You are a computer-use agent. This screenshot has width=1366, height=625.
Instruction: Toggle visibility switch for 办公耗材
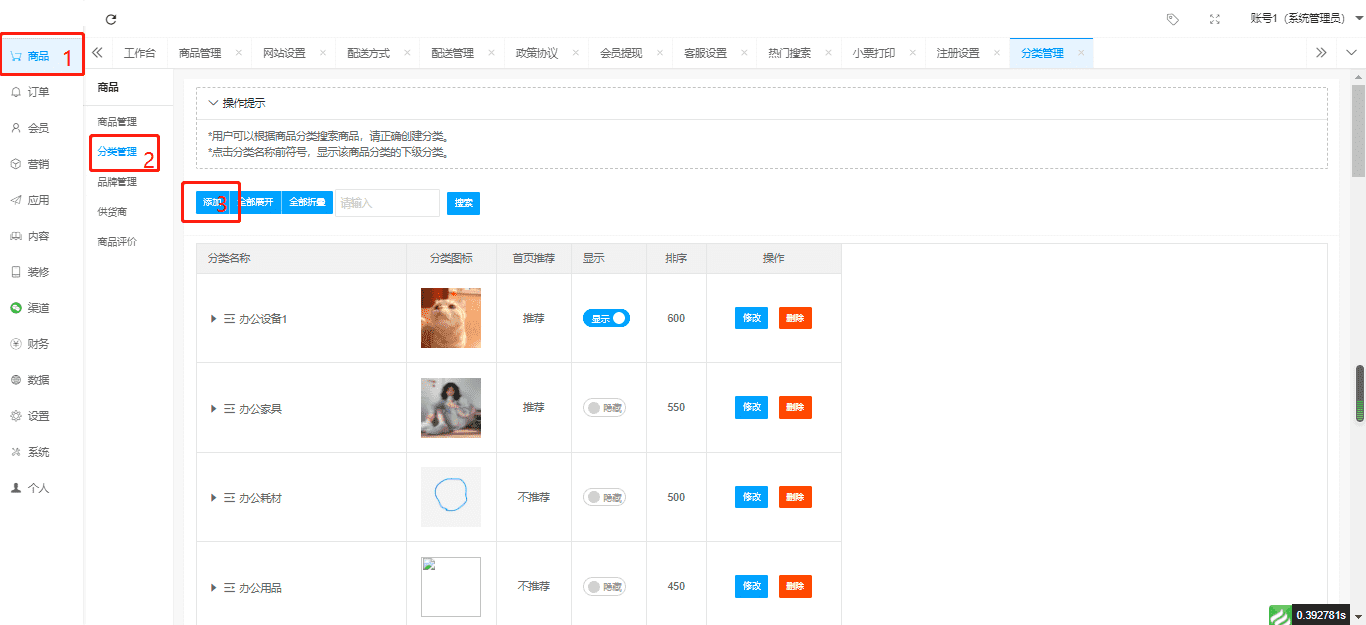tap(604, 497)
